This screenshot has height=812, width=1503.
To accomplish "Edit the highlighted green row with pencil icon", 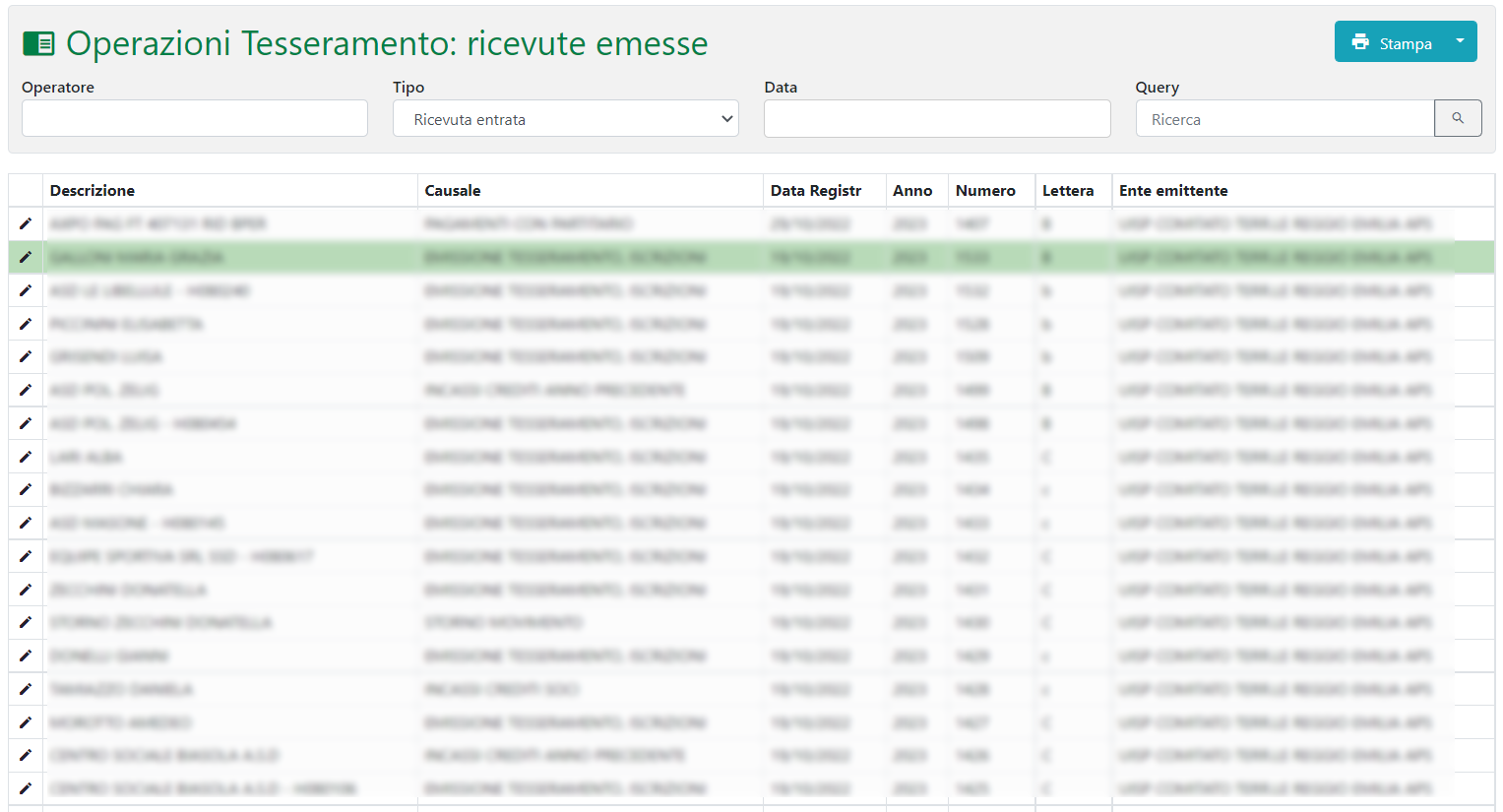I will pyautogui.click(x=26, y=257).
